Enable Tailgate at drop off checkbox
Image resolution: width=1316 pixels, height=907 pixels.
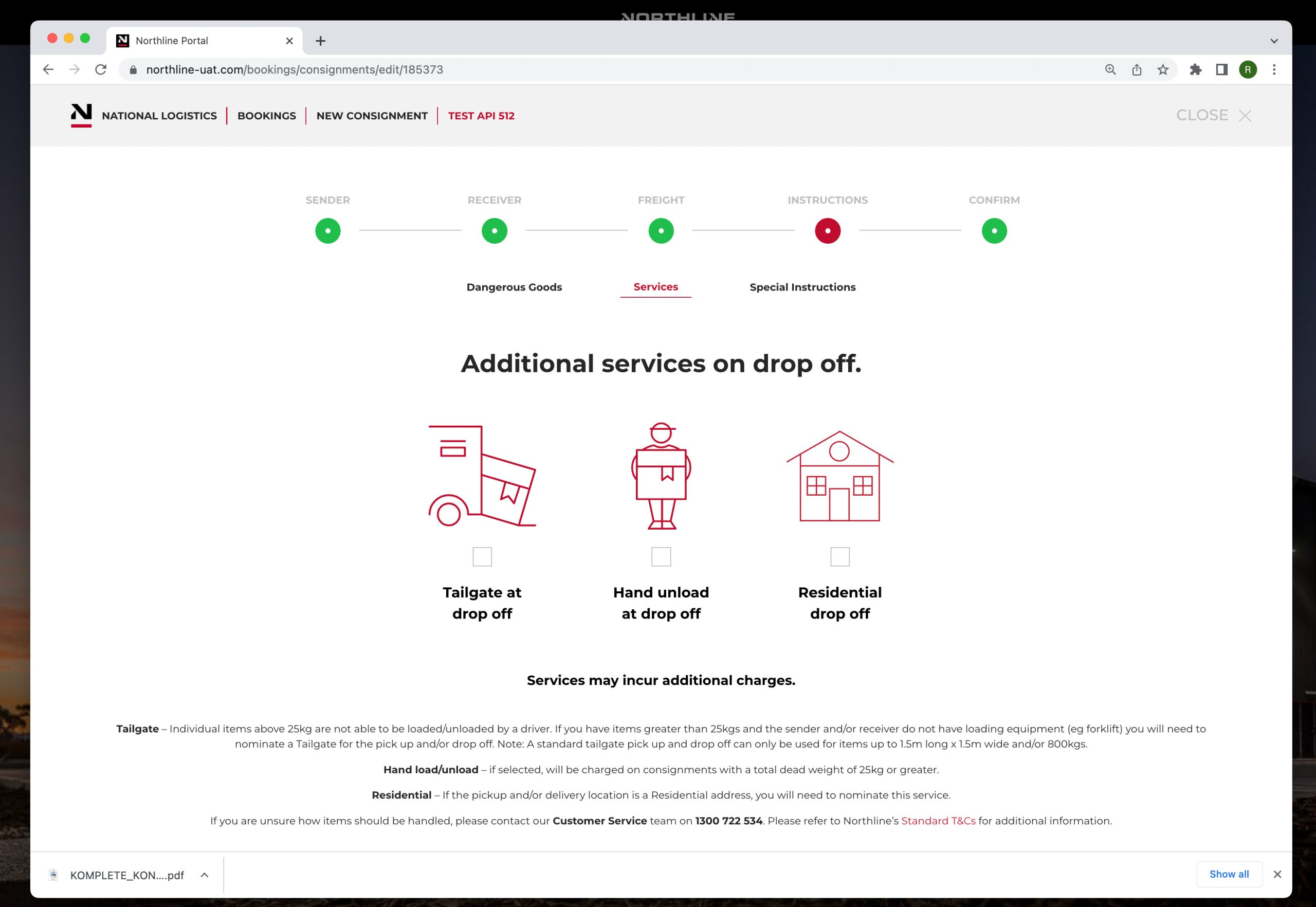[482, 556]
